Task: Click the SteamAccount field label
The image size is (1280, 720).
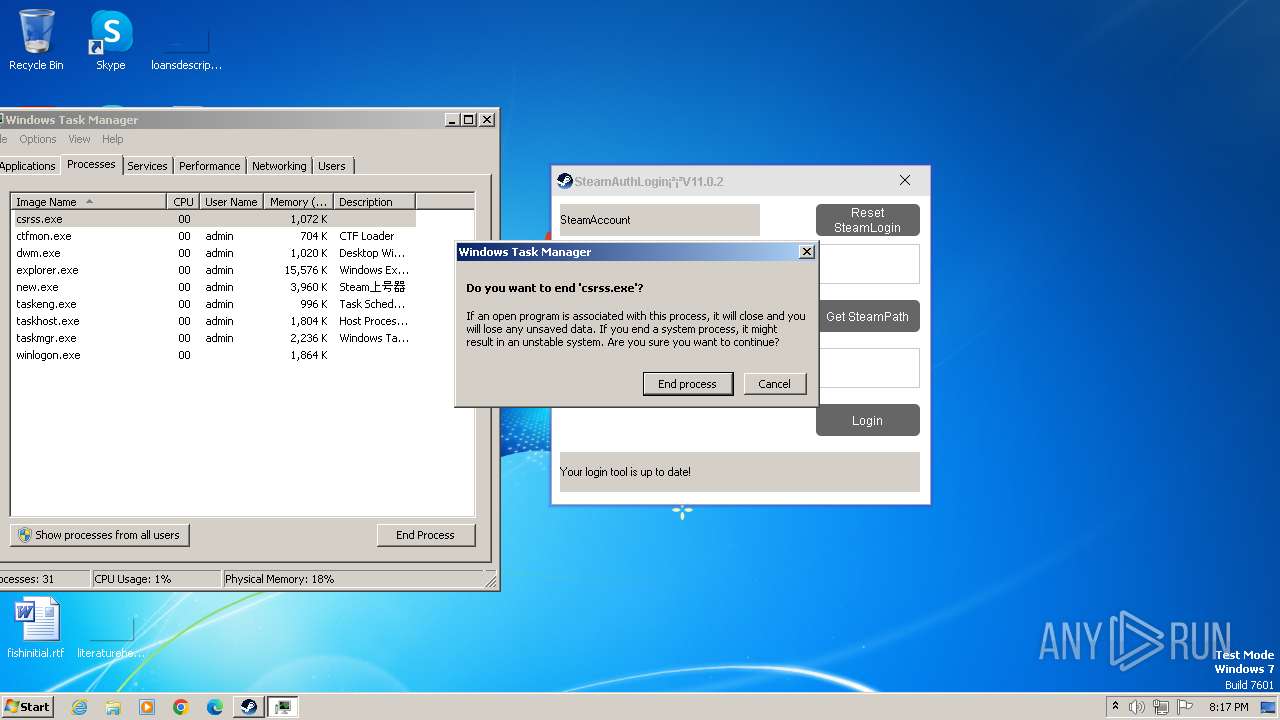Action: 660,220
